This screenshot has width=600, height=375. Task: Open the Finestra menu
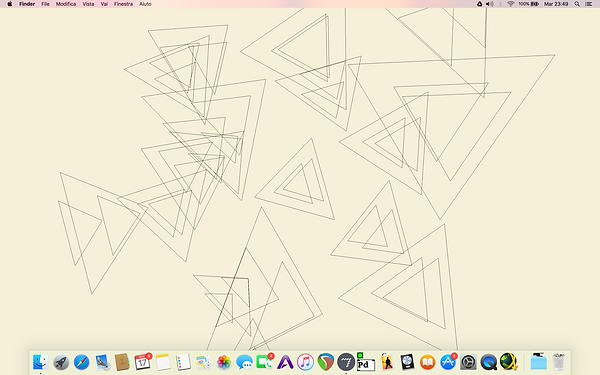coord(123,4)
